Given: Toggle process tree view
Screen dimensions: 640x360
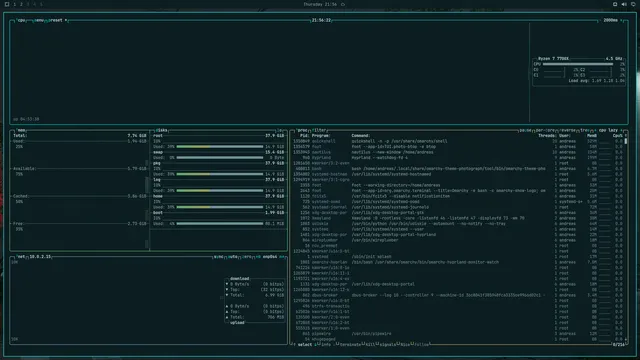Looking at the screenshot, I should [584, 130].
